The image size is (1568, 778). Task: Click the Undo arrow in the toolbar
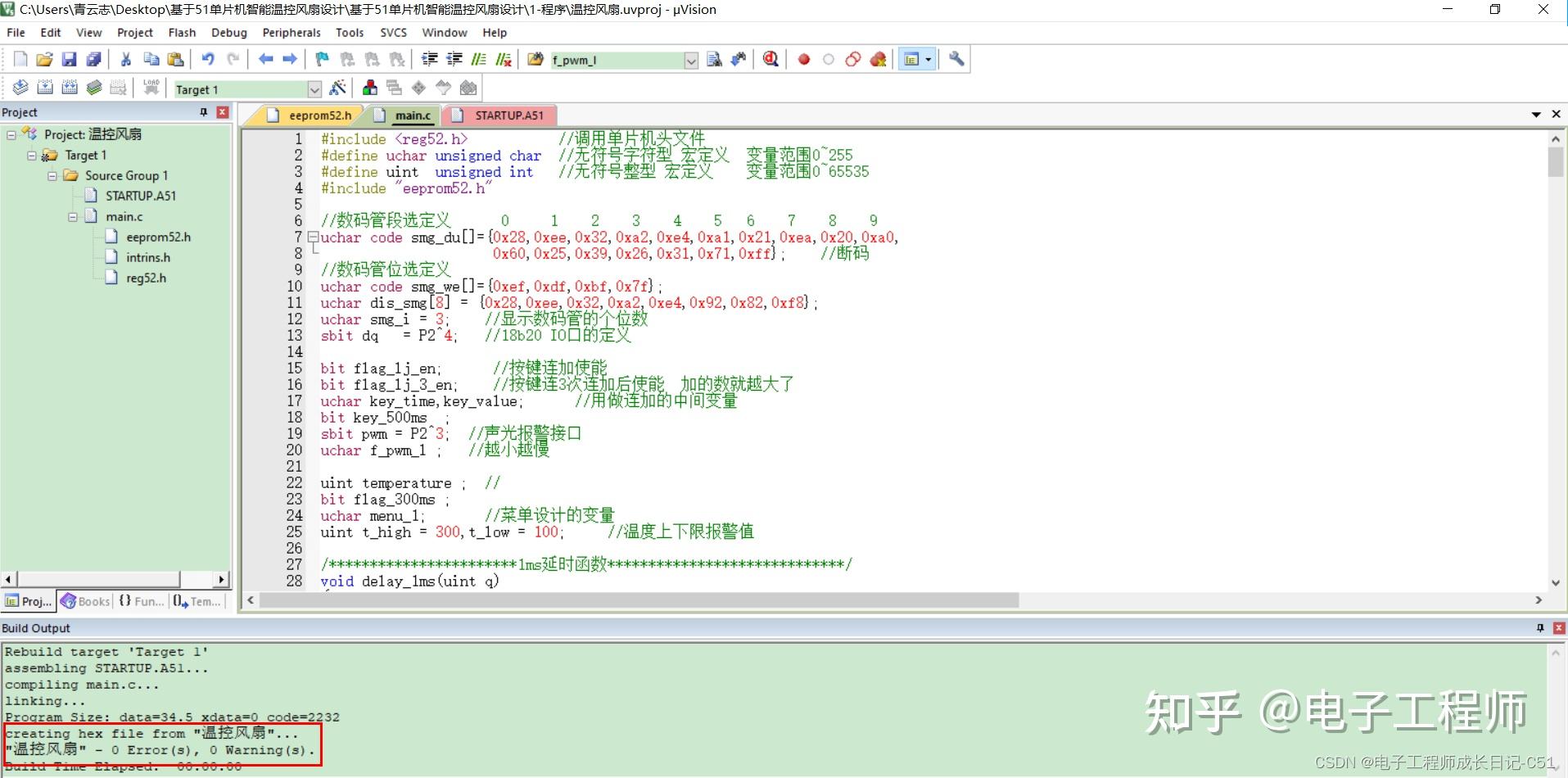[x=208, y=59]
